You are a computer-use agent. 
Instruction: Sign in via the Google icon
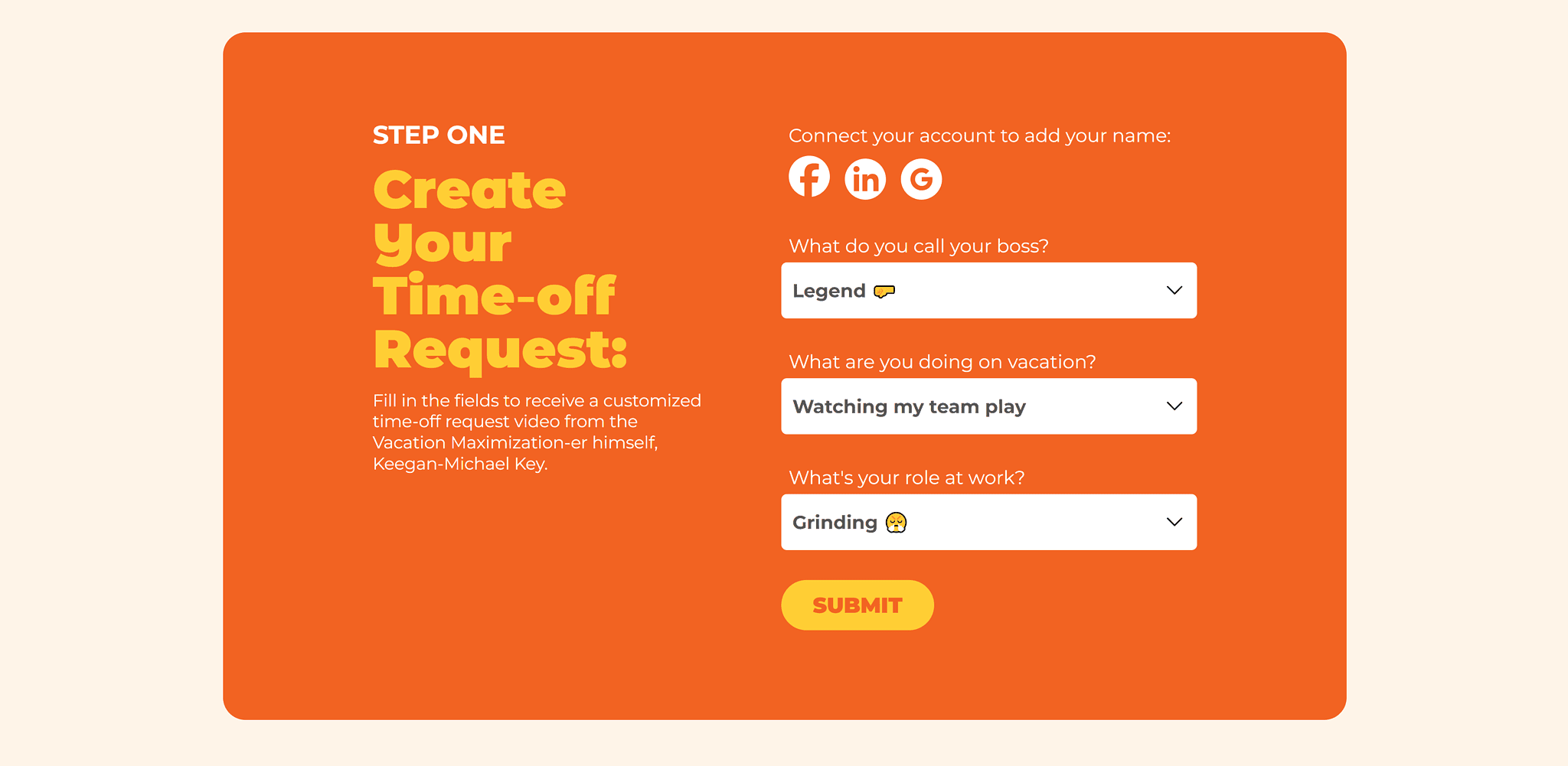(x=921, y=180)
